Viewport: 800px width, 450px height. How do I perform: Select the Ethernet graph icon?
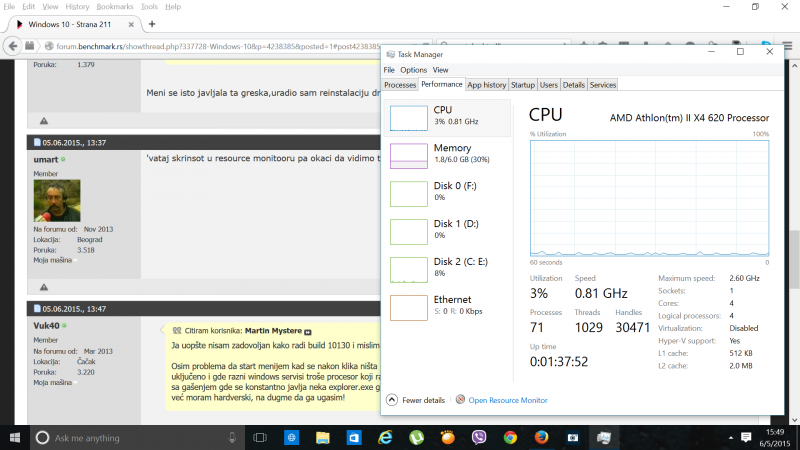(x=409, y=308)
